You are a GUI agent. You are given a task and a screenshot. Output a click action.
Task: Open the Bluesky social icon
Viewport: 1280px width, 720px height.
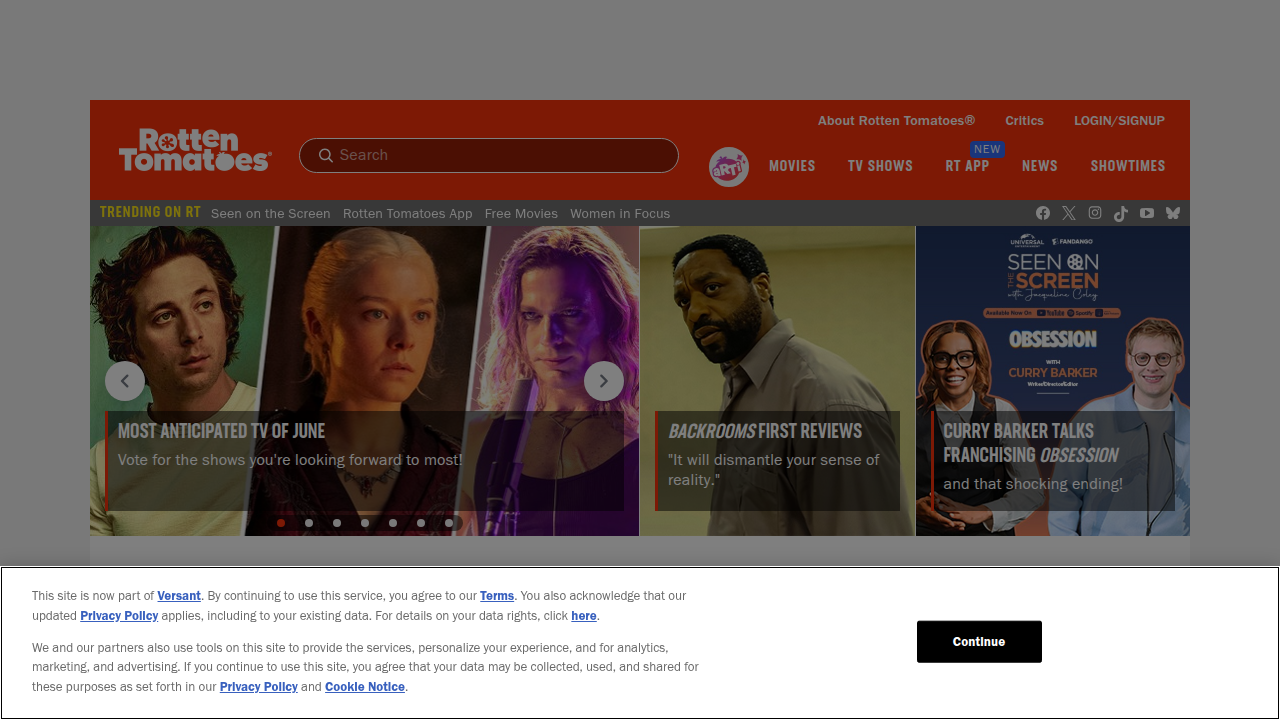[1173, 213]
